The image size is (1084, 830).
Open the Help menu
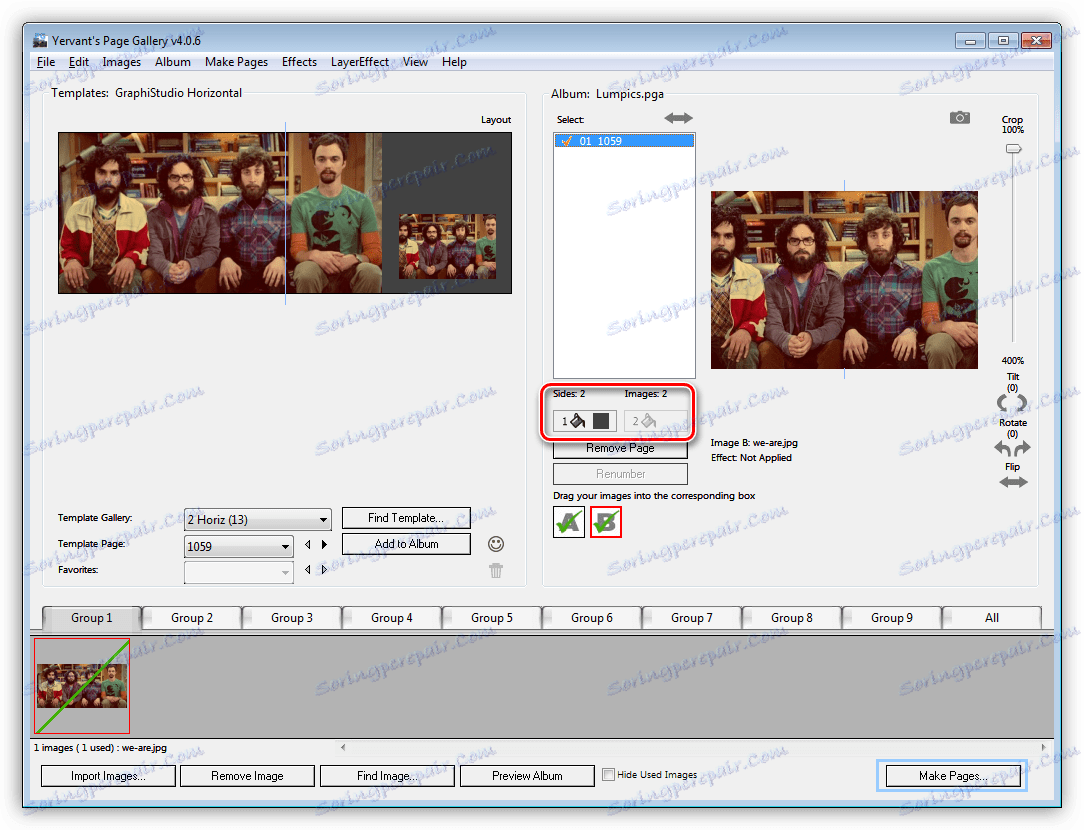[x=454, y=62]
